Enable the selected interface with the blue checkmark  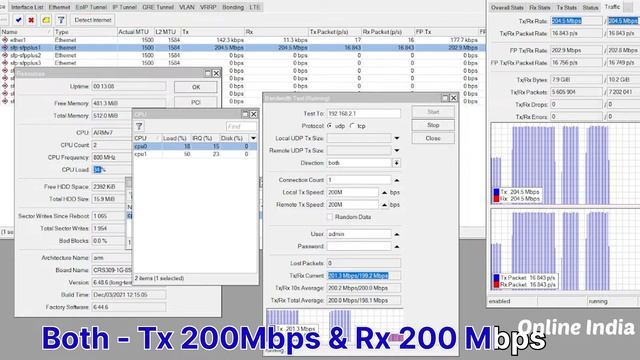[x=18, y=20]
